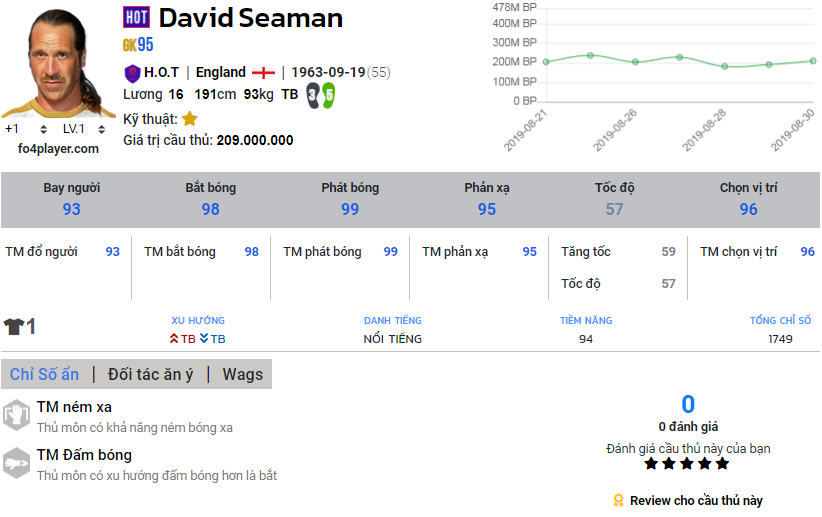This screenshot has width=822, height=517.
Task: Click the England flag icon
Action: tap(263, 72)
